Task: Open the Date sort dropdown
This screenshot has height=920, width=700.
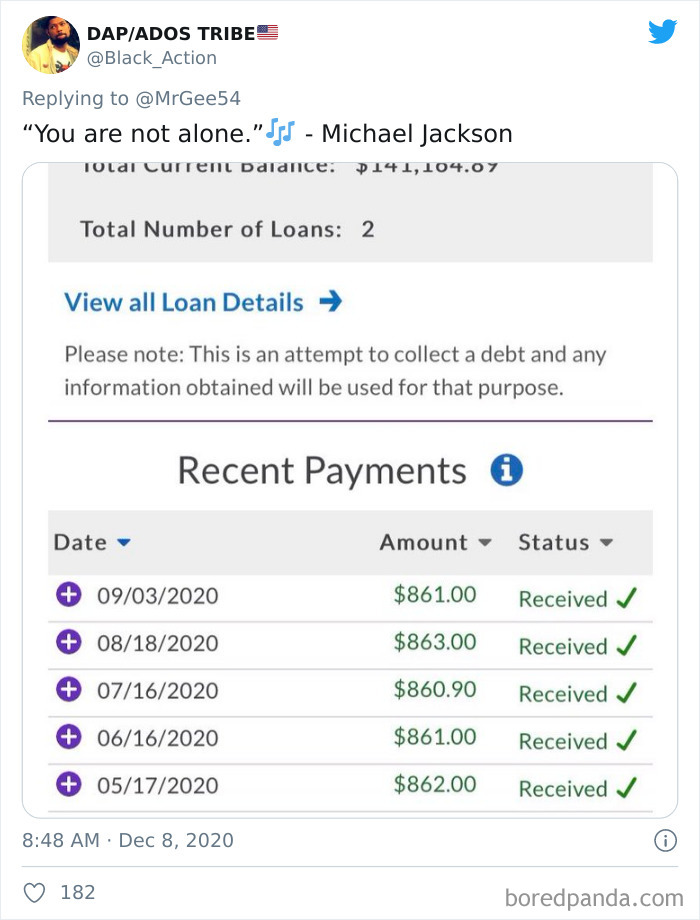Action: click(x=92, y=542)
